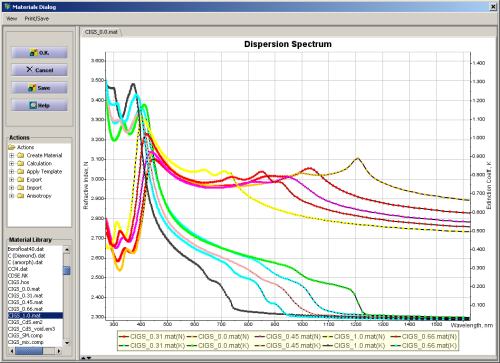Click CIGS_0.66.mat(N) legend entry
This screenshot has width=500, height=363.
click(424, 337)
